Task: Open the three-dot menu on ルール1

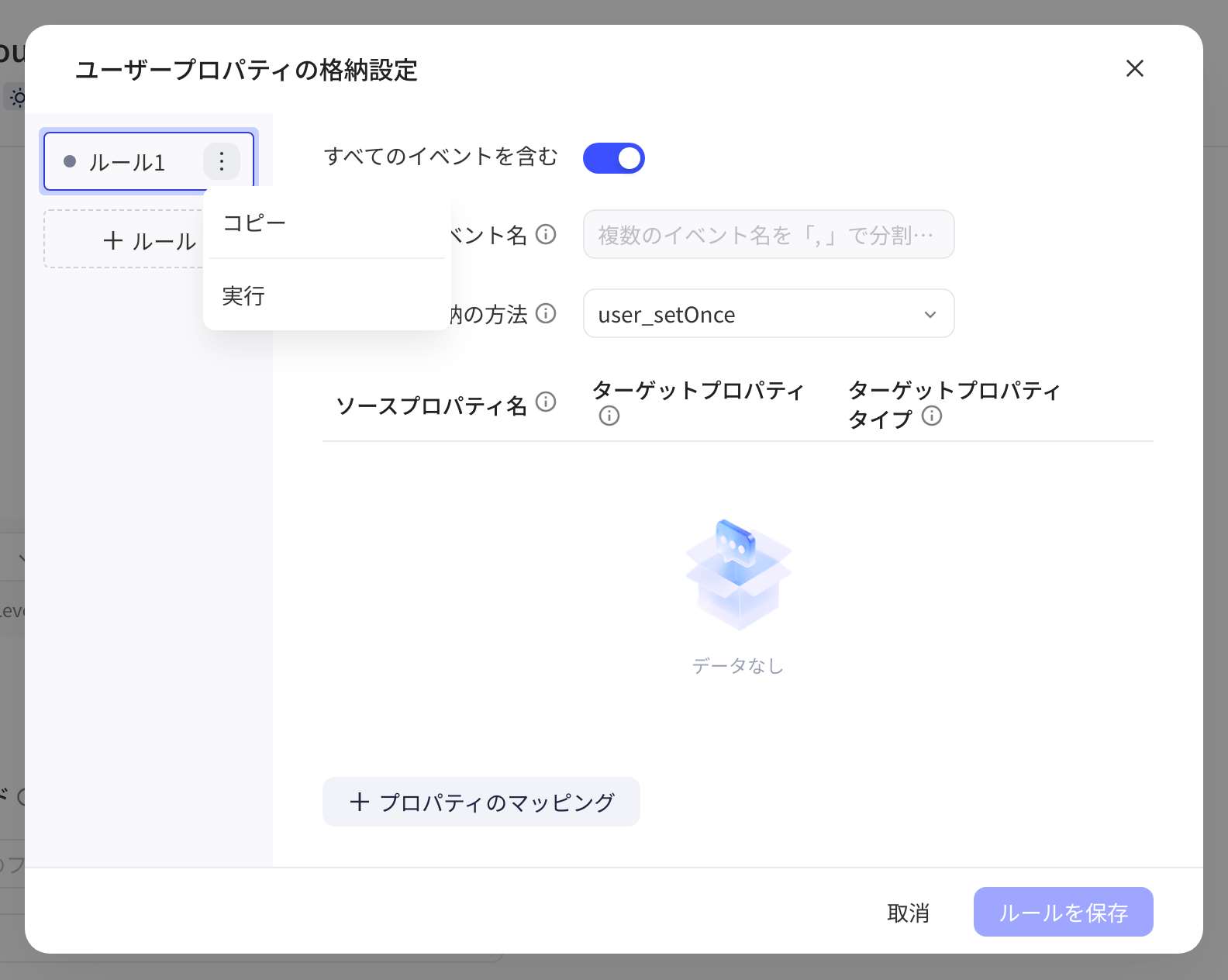Action: 222,161
